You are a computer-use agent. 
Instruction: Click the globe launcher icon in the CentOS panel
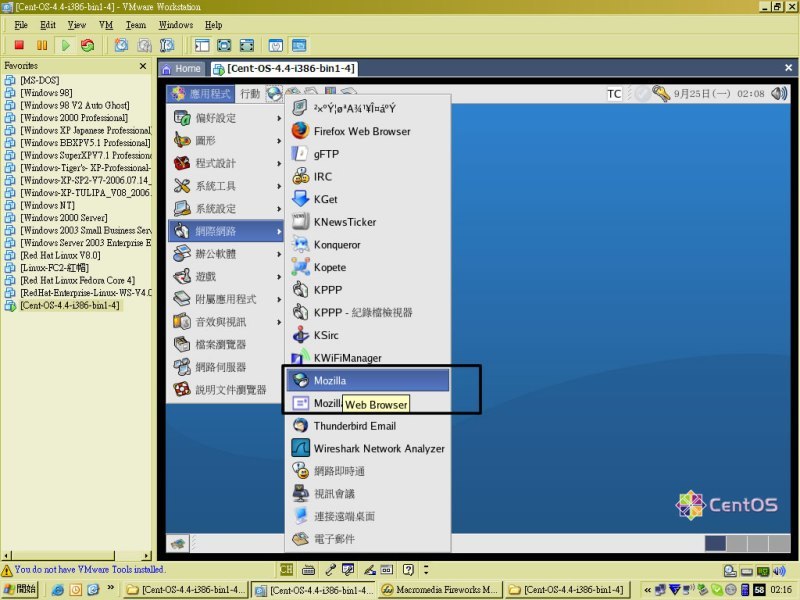click(x=274, y=93)
